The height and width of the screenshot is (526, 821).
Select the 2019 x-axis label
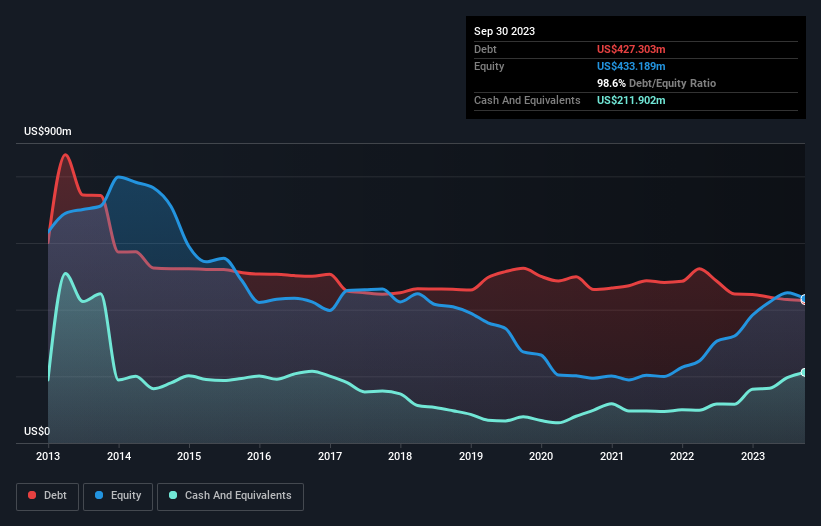point(470,457)
